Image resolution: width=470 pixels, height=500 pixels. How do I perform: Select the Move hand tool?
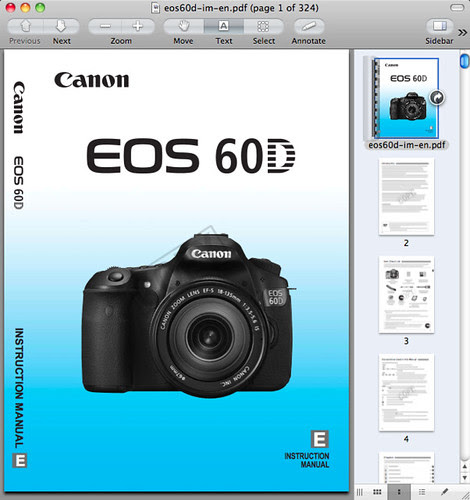183,26
